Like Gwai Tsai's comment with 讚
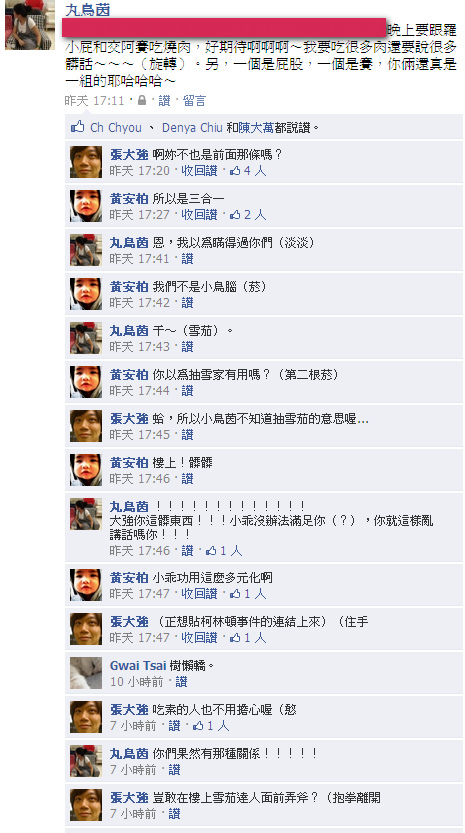The image size is (465, 833). point(181,682)
